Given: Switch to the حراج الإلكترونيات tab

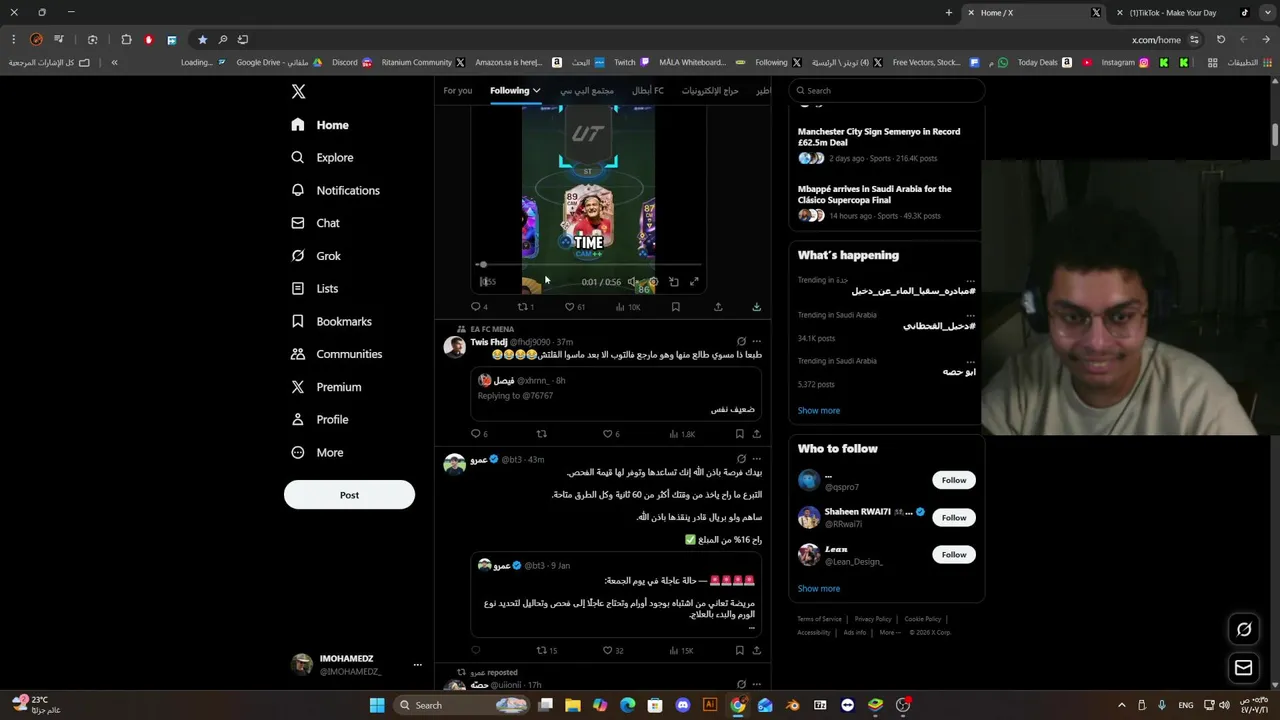Looking at the screenshot, I should pyautogui.click(x=710, y=91).
